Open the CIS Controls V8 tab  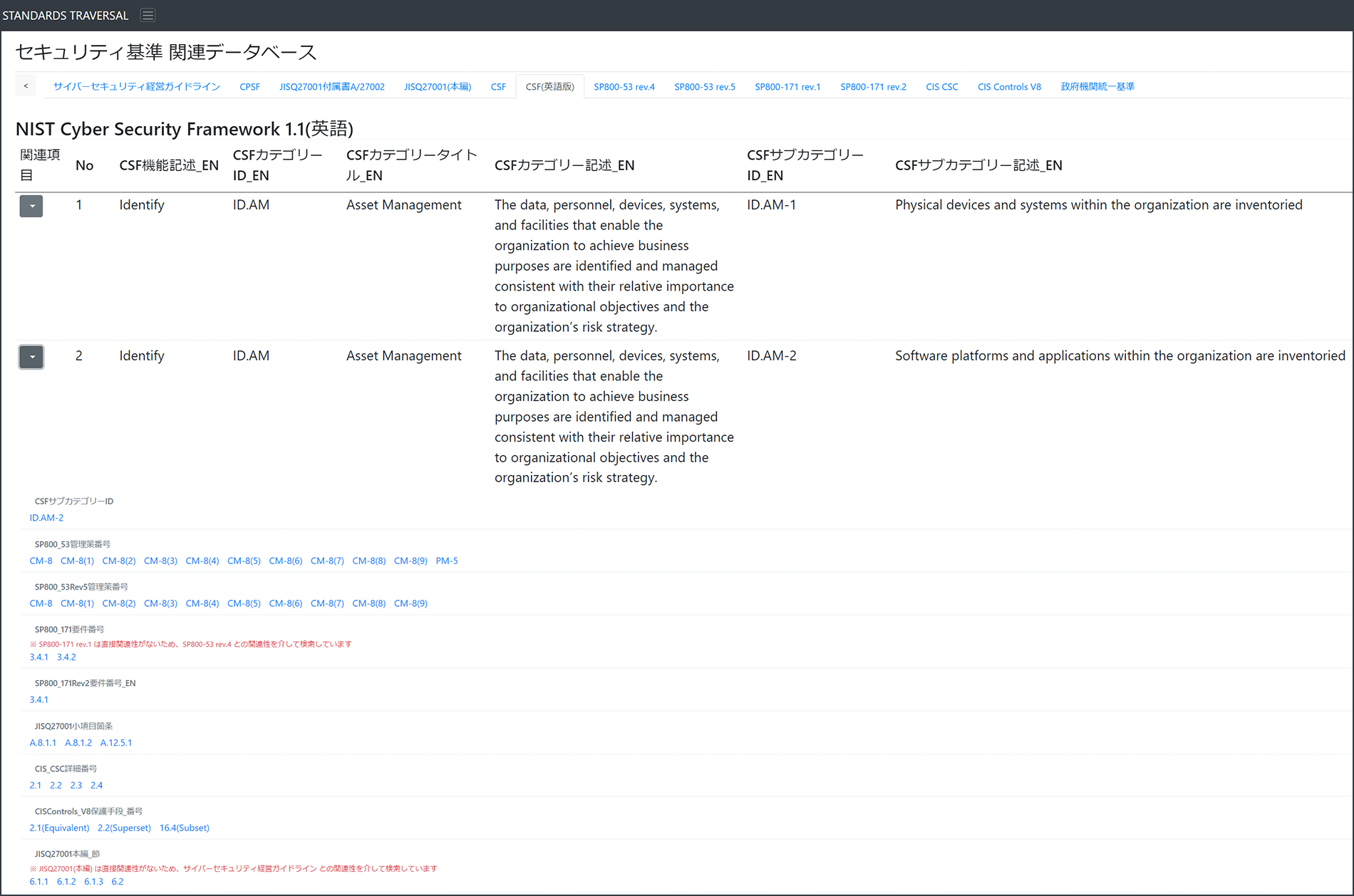click(1009, 86)
